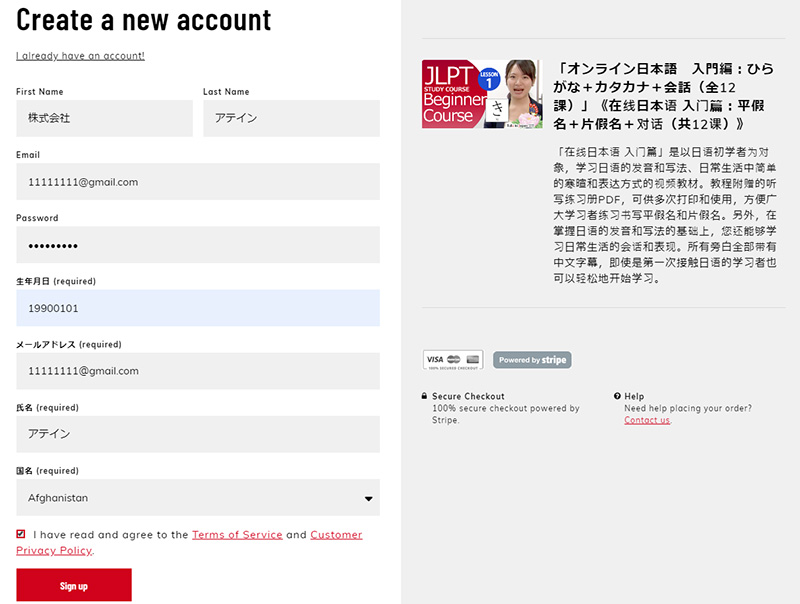The width and height of the screenshot is (800, 604).
Task: Click the 生年月日 birthdate field
Action: tap(198, 308)
